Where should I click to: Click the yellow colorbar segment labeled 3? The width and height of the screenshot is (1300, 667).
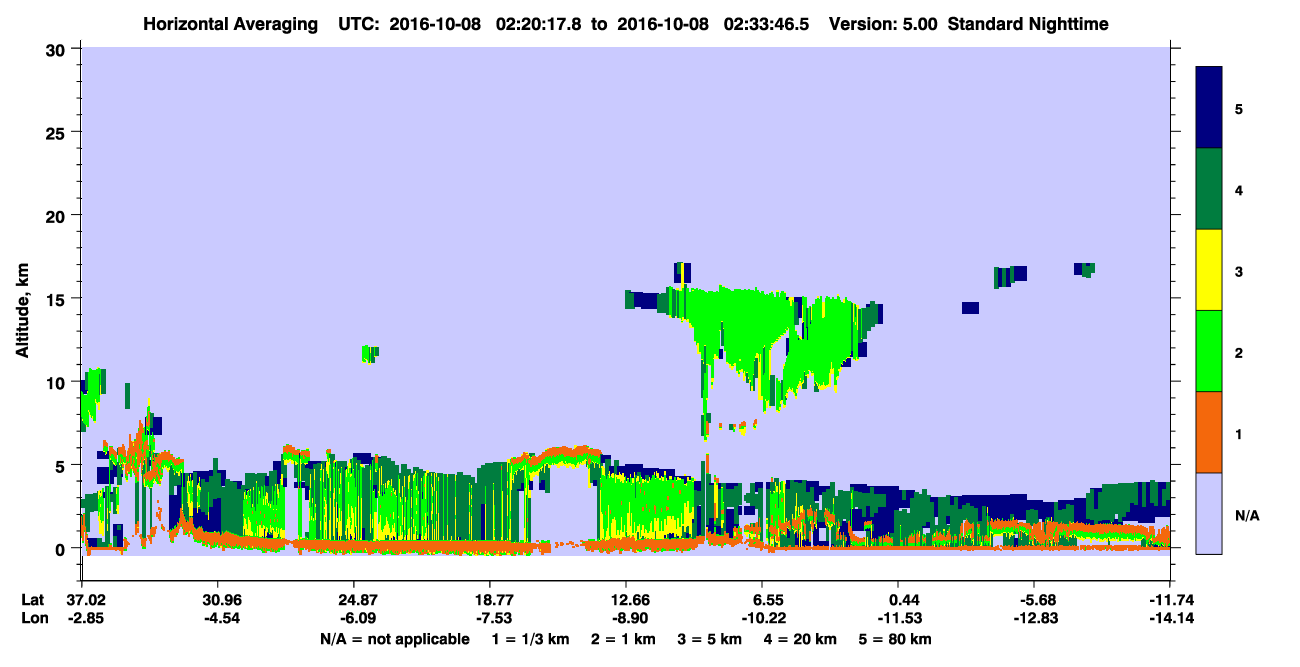coord(1209,270)
